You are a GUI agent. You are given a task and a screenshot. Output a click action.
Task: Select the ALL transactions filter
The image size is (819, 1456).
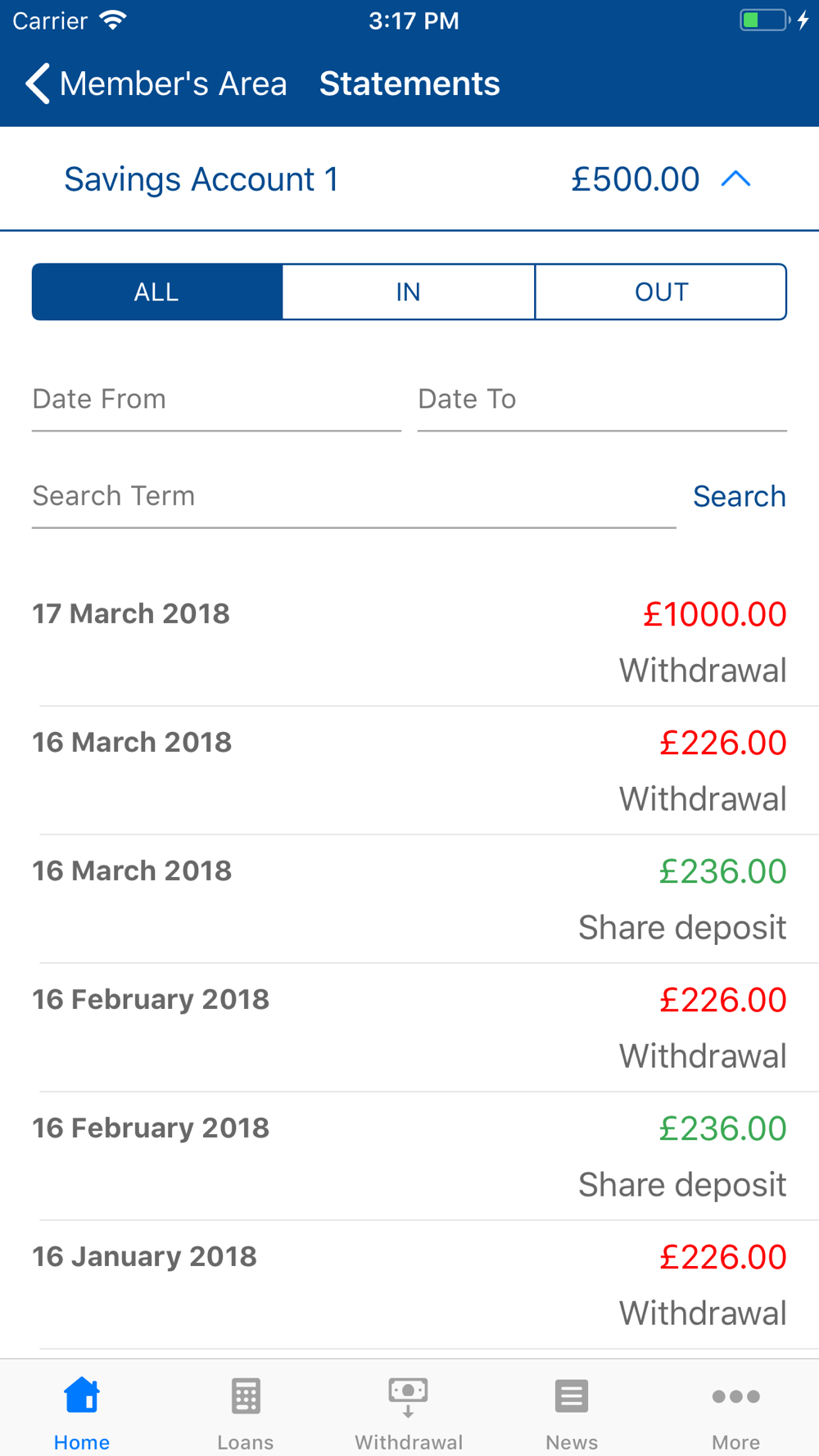coord(157,292)
